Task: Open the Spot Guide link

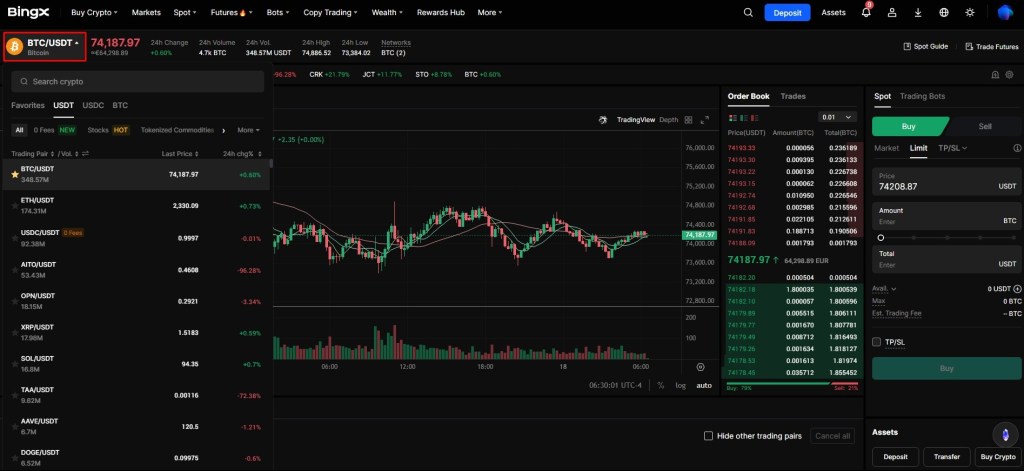Action: click(925, 47)
